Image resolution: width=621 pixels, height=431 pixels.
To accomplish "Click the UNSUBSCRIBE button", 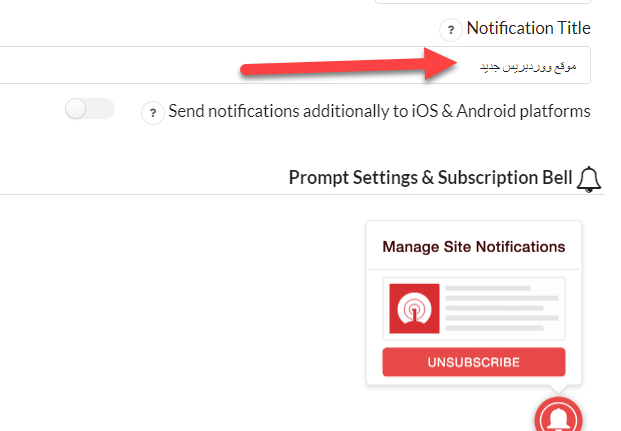I will click(473, 361).
